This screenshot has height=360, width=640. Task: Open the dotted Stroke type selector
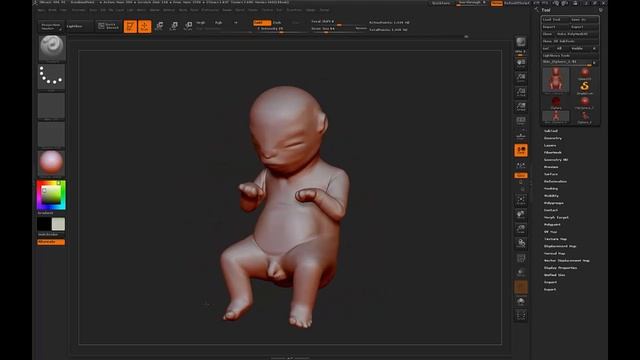[51, 77]
